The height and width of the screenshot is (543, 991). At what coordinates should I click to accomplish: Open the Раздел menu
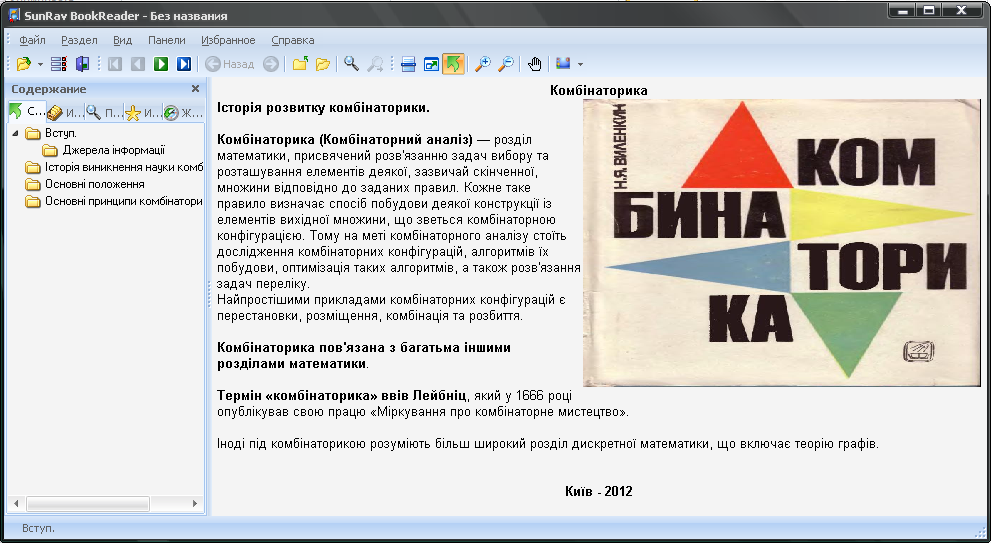tap(79, 40)
